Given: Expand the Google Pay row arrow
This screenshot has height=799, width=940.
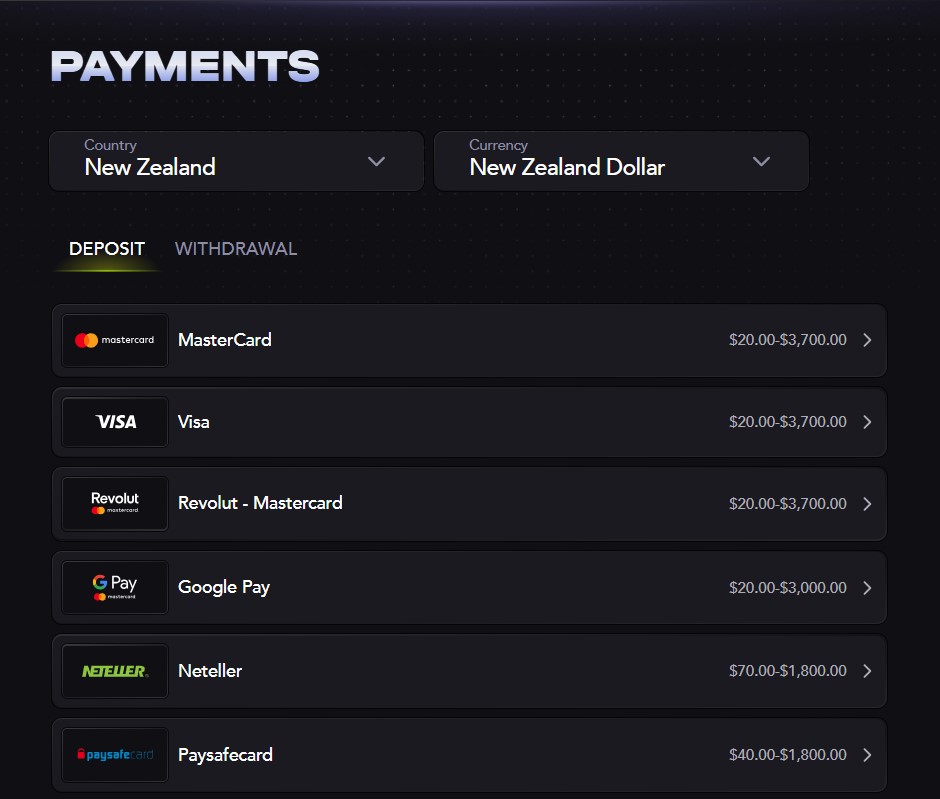Looking at the screenshot, I should click(x=867, y=587).
